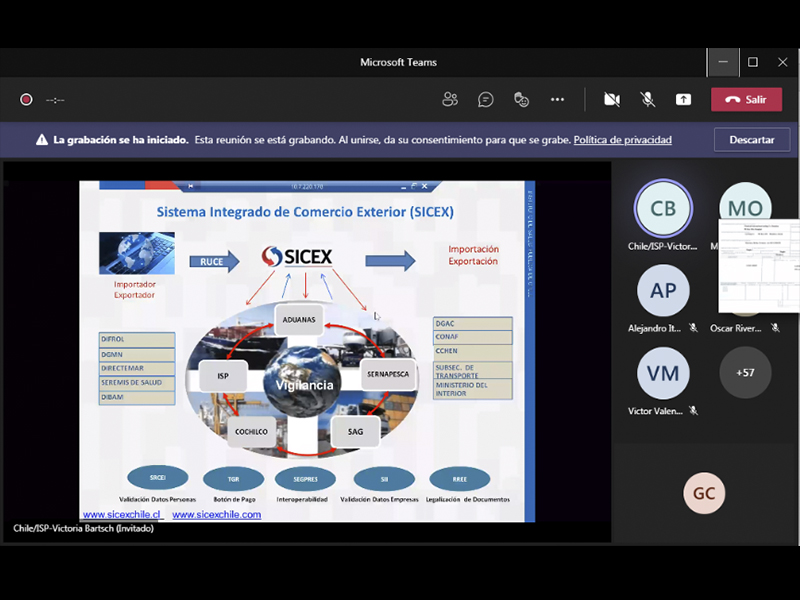Click the SICEX logo in slide
The height and width of the screenshot is (600, 800).
pos(297,257)
